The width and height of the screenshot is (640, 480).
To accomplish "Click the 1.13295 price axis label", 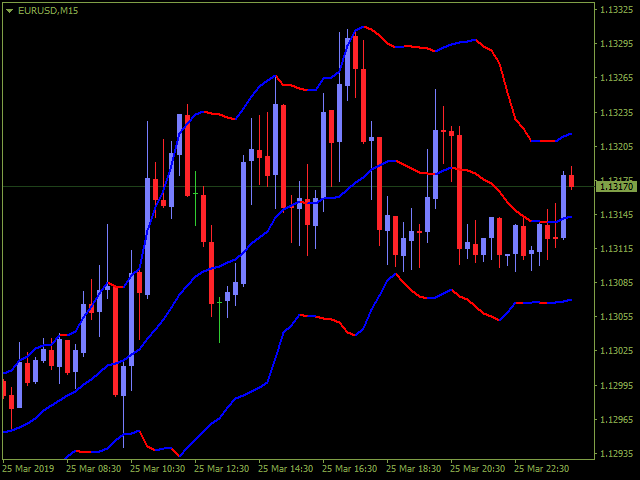I will point(616,43).
